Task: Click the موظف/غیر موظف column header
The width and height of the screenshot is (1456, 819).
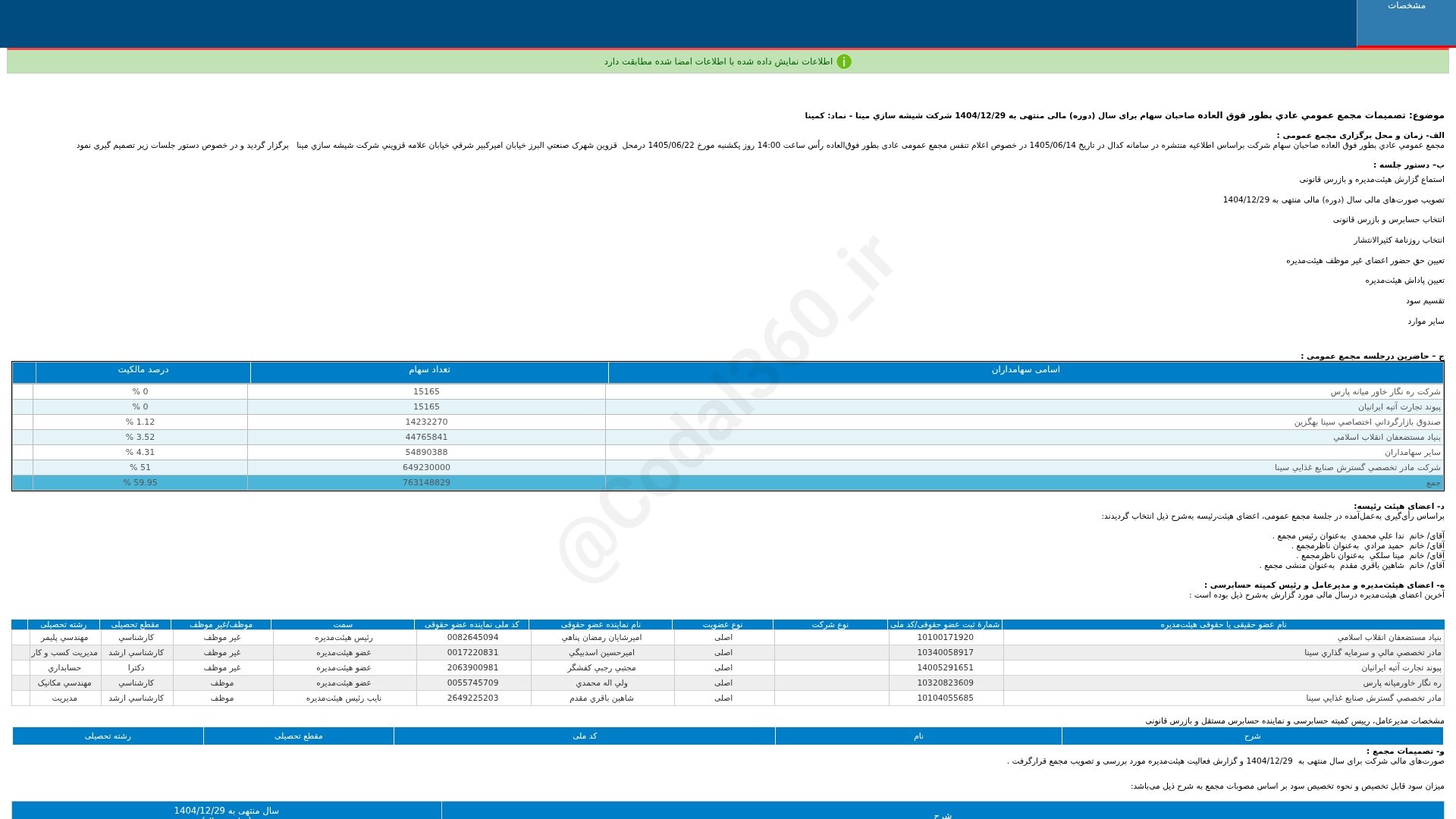Action: point(221,625)
